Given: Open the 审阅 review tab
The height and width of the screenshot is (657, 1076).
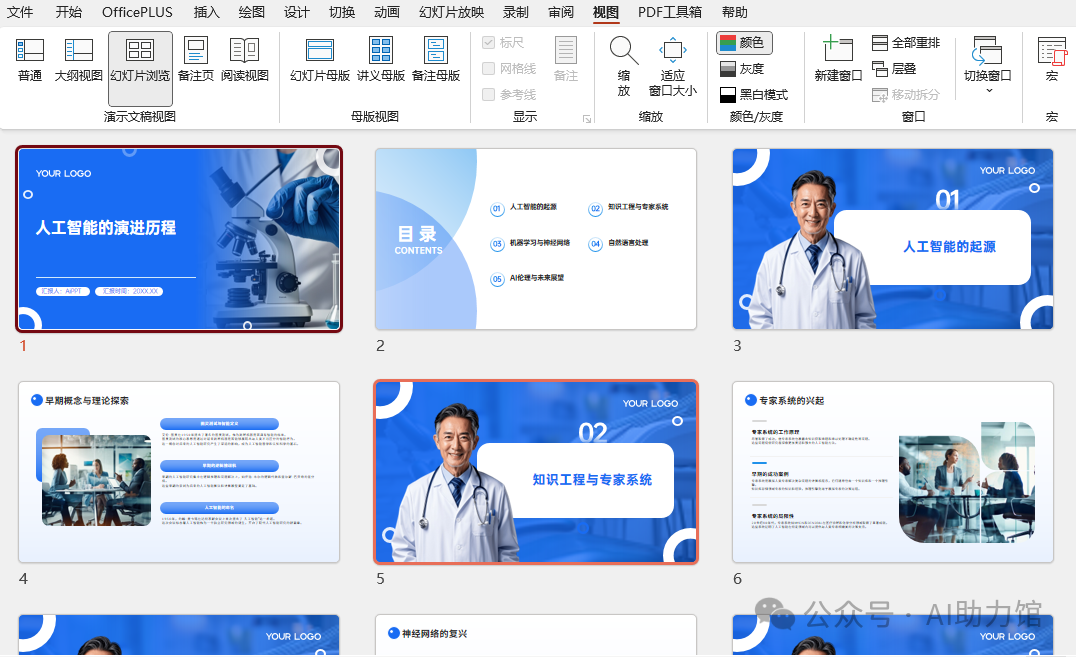Looking at the screenshot, I should pos(561,12).
